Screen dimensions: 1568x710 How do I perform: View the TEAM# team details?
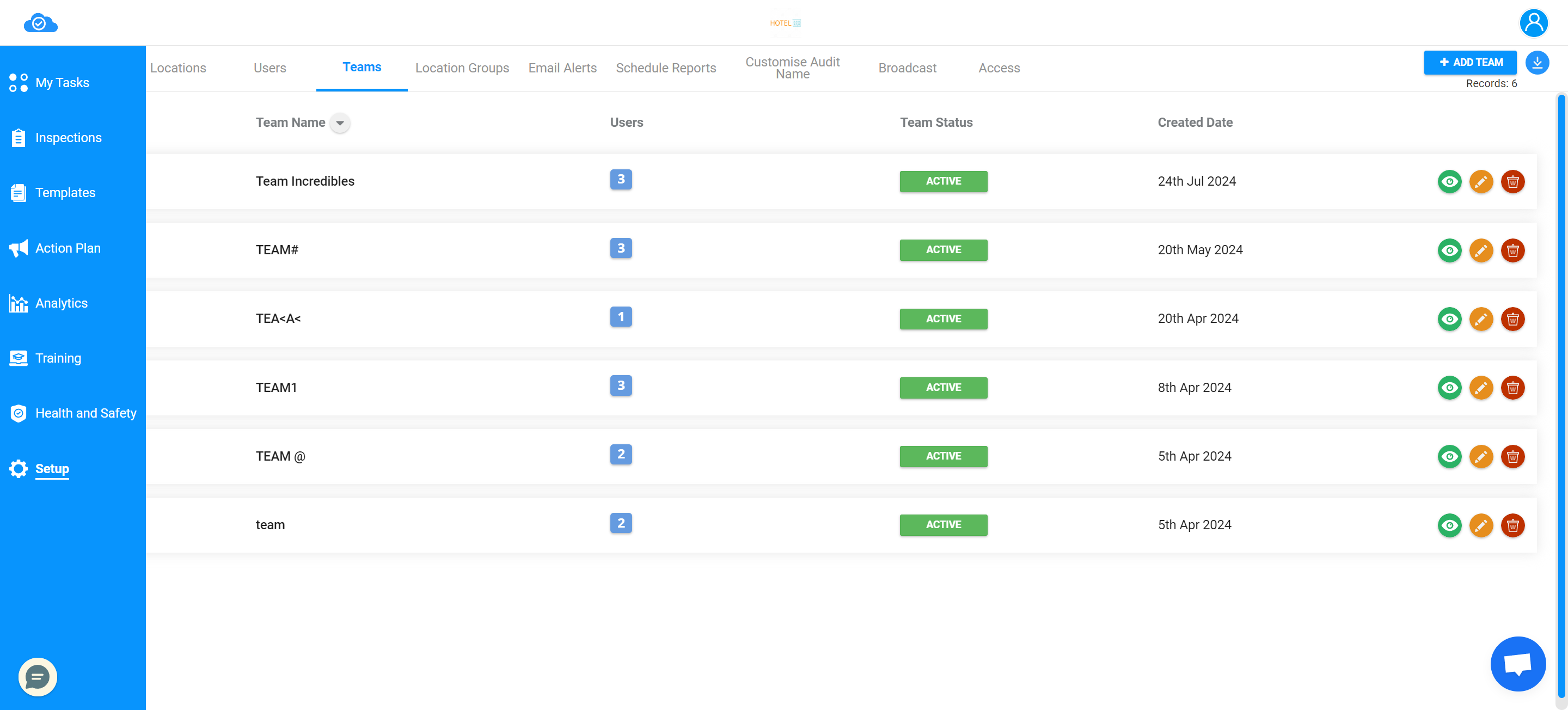point(1449,250)
